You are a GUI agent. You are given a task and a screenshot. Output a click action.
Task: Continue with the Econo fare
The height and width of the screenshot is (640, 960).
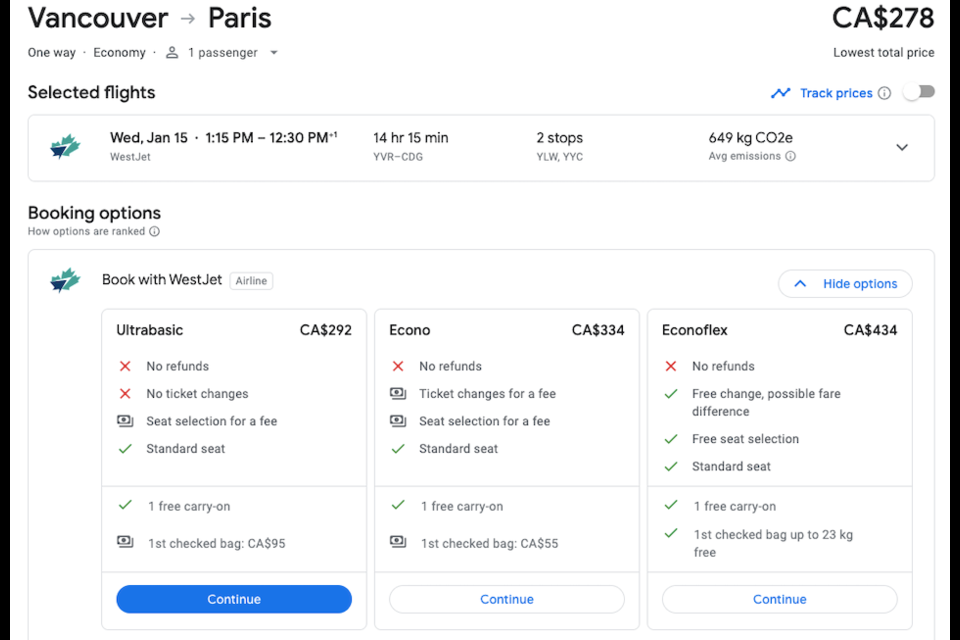[x=507, y=599]
